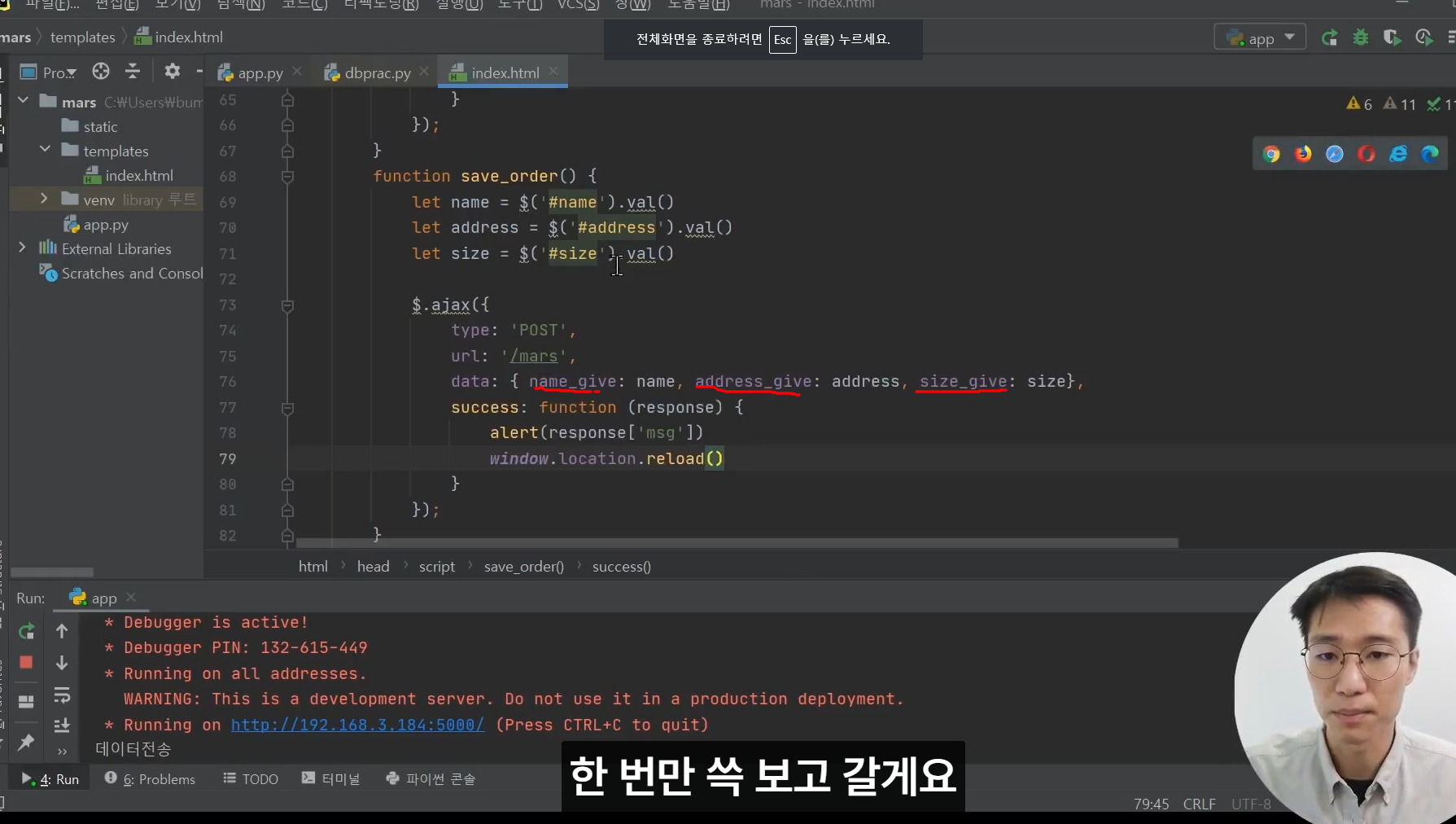The image size is (1456, 824).
Task: Click success() in code breadcrumb
Action: 622,567
